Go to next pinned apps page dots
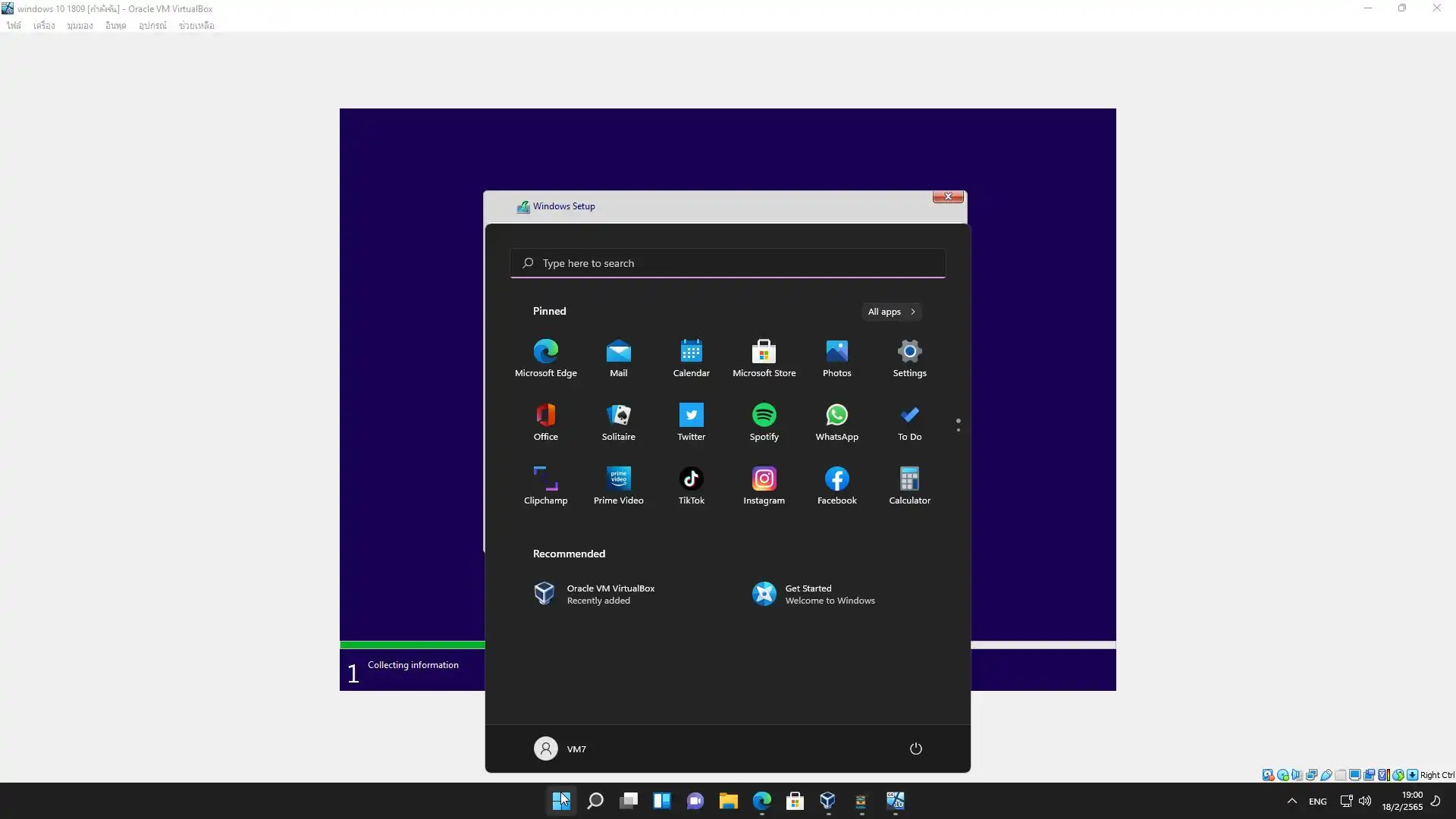Image resolution: width=1456 pixels, height=819 pixels. click(958, 430)
